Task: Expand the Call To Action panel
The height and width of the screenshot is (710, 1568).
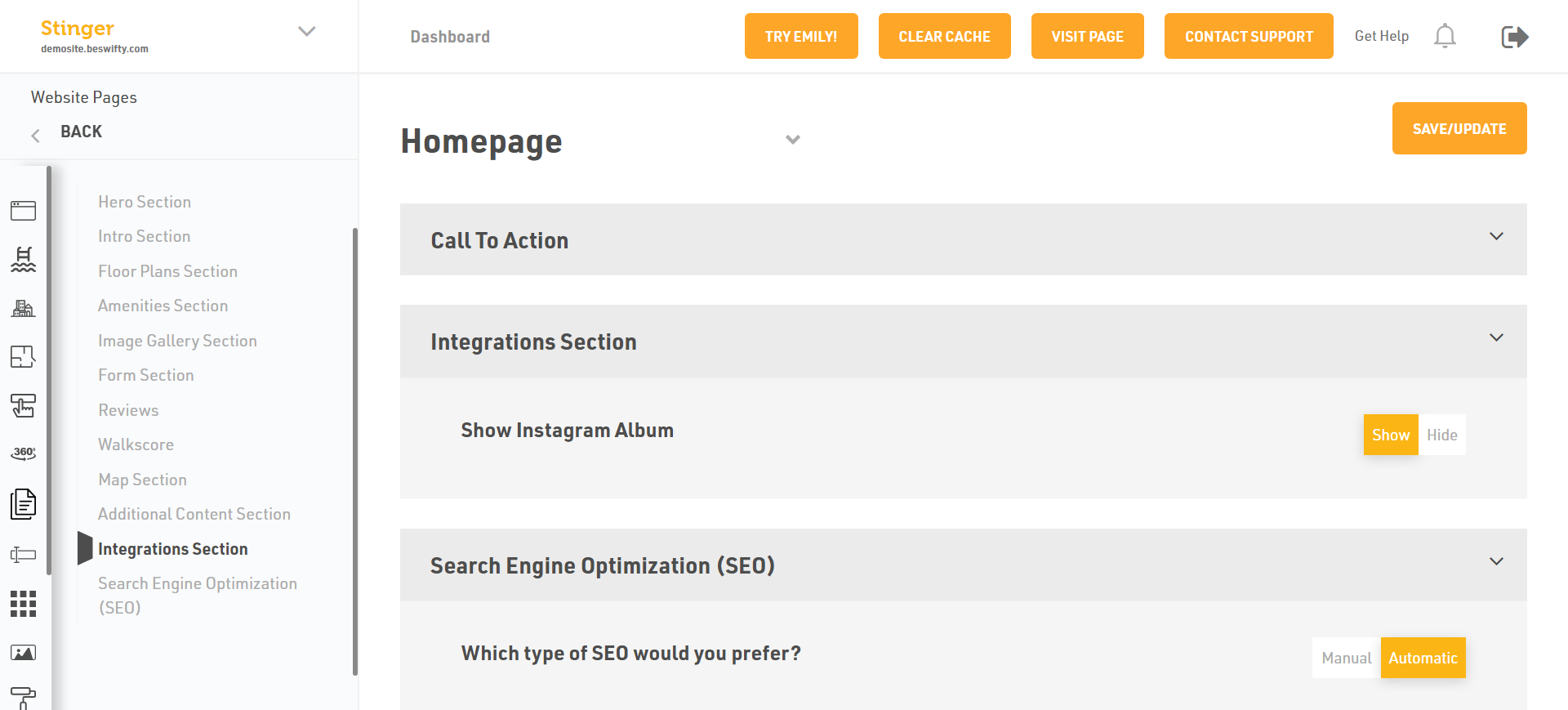Action: [1495, 237]
